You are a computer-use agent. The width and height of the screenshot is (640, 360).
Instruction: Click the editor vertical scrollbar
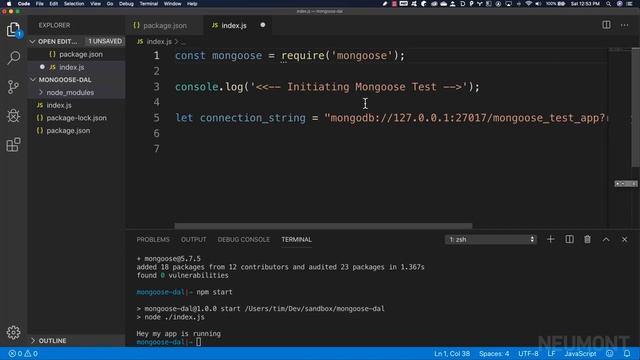(636, 107)
